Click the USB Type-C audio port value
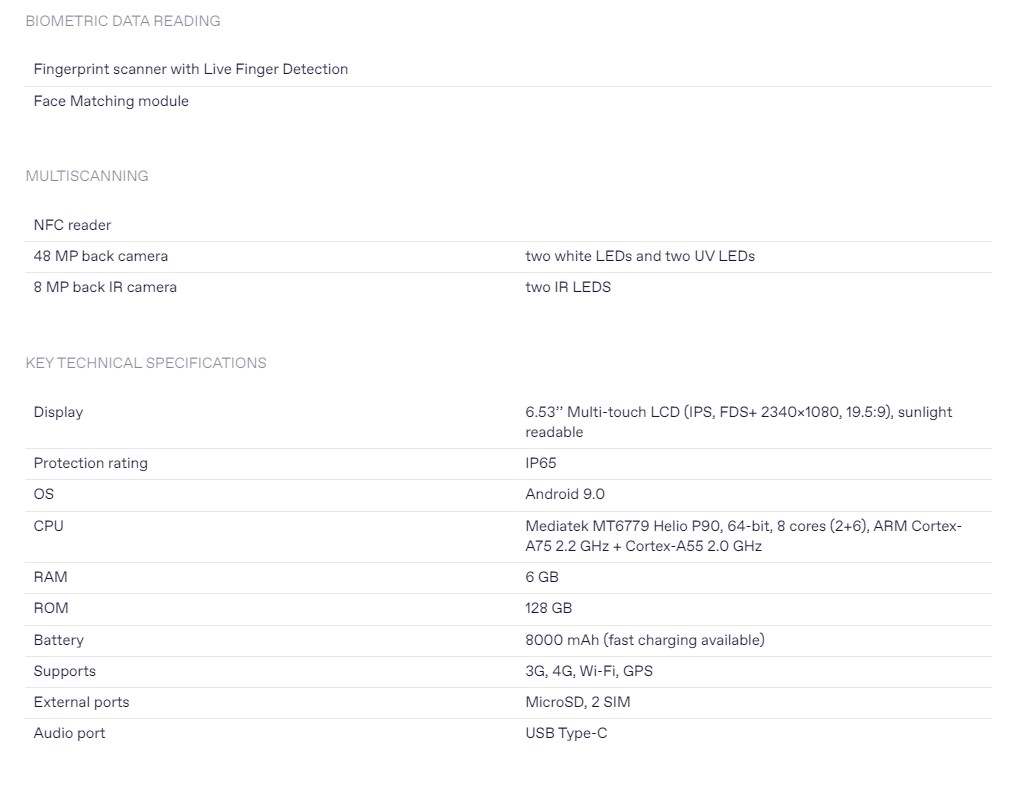The height and width of the screenshot is (792, 1028). point(566,733)
